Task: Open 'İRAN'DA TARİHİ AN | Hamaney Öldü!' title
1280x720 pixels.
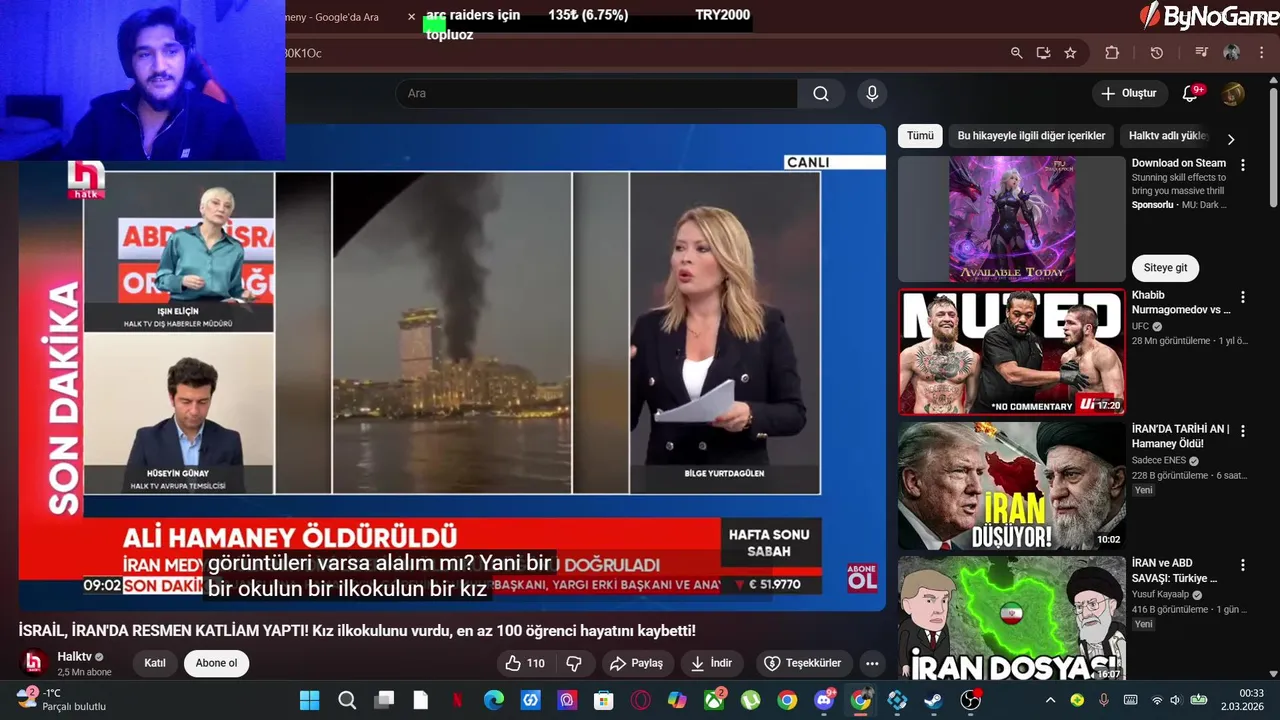Action: 1180,436
